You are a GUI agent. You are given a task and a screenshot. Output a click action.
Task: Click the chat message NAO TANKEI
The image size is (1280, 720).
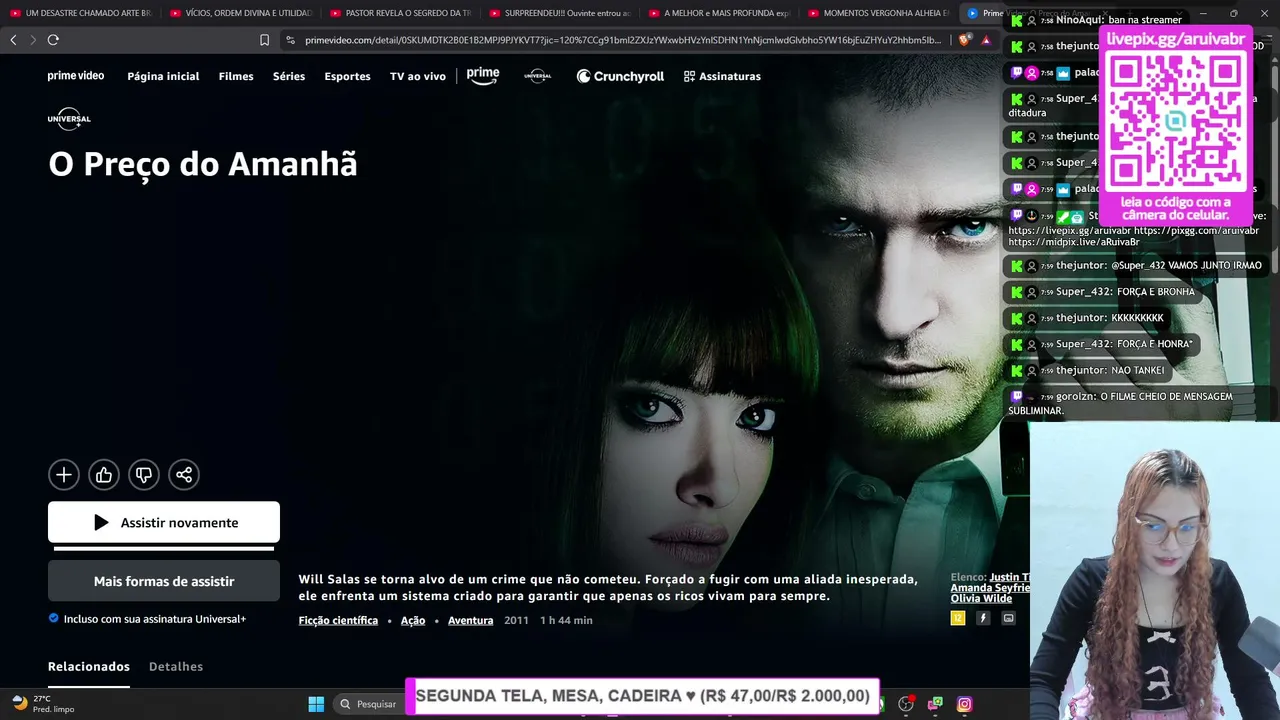coord(1137,370)
